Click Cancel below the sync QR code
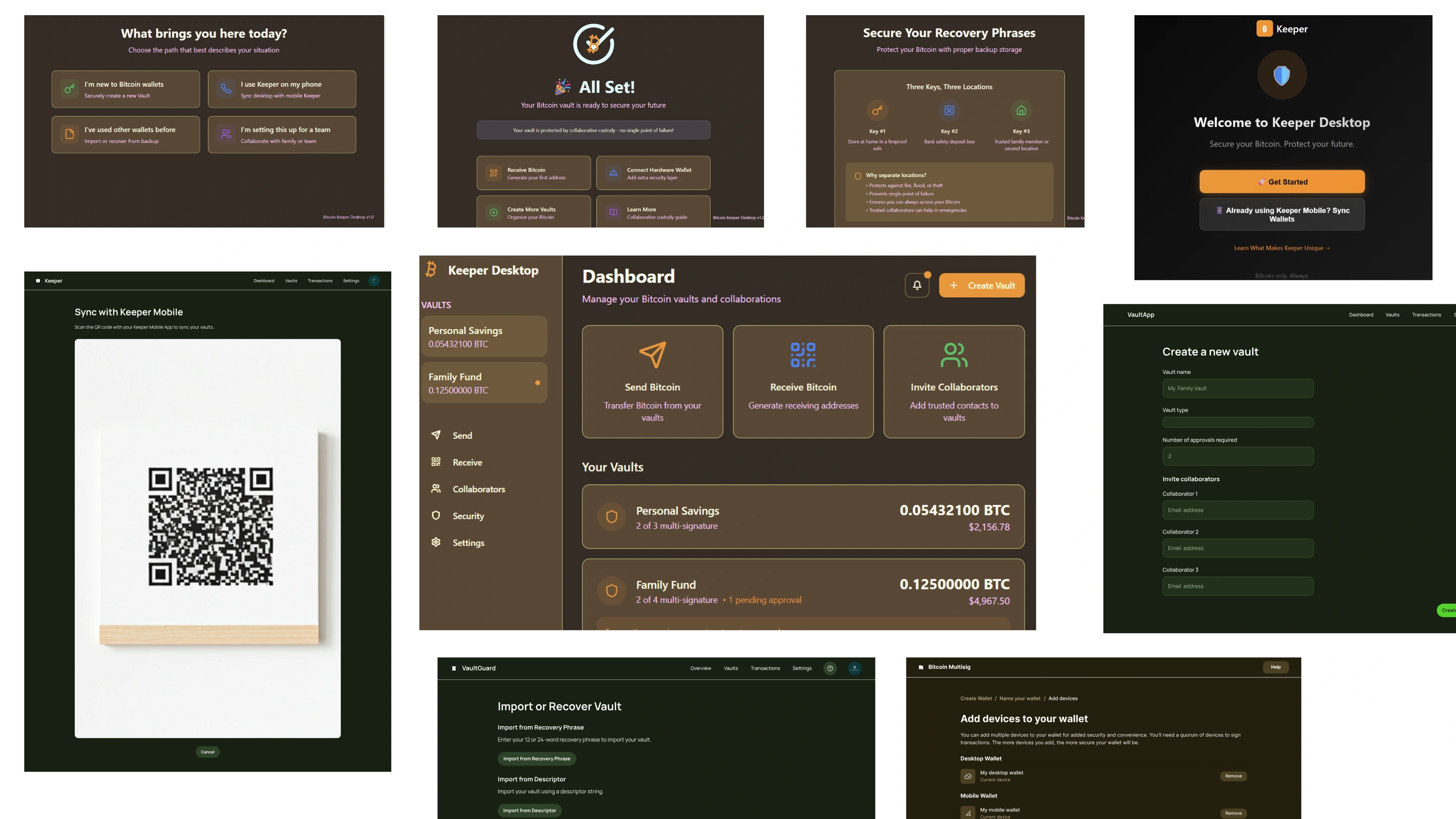Viewport: 1456px width, 819px height. pyautogui.click(x=207, y=752)
